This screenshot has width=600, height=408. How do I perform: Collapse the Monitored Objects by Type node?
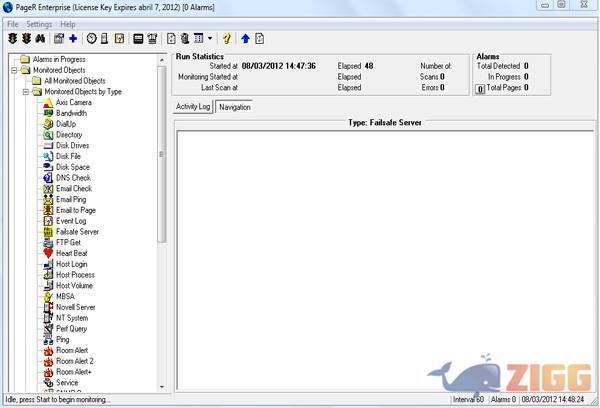coord(26,92)
